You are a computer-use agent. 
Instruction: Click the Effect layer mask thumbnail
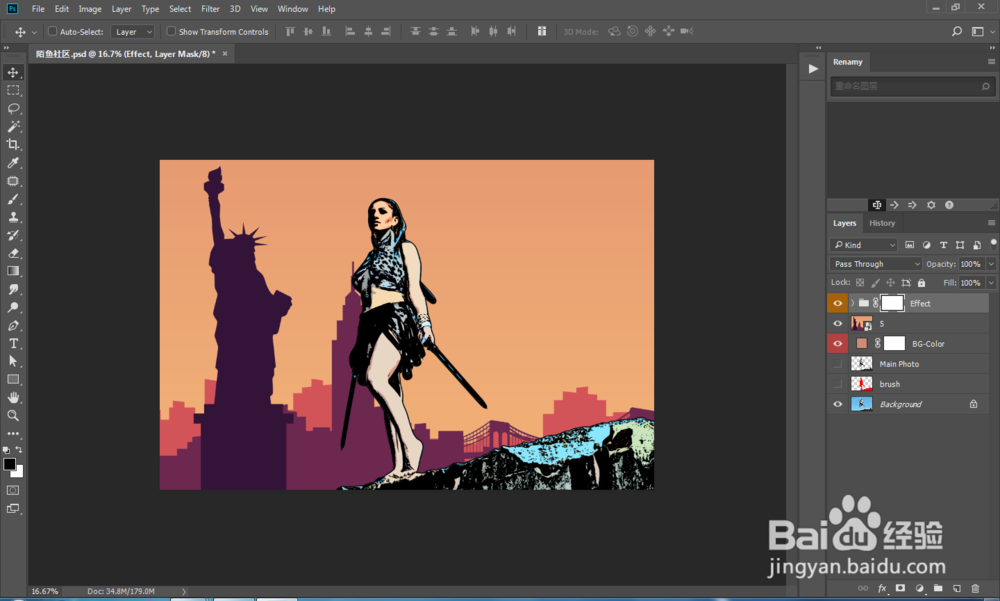coord(892,303)
